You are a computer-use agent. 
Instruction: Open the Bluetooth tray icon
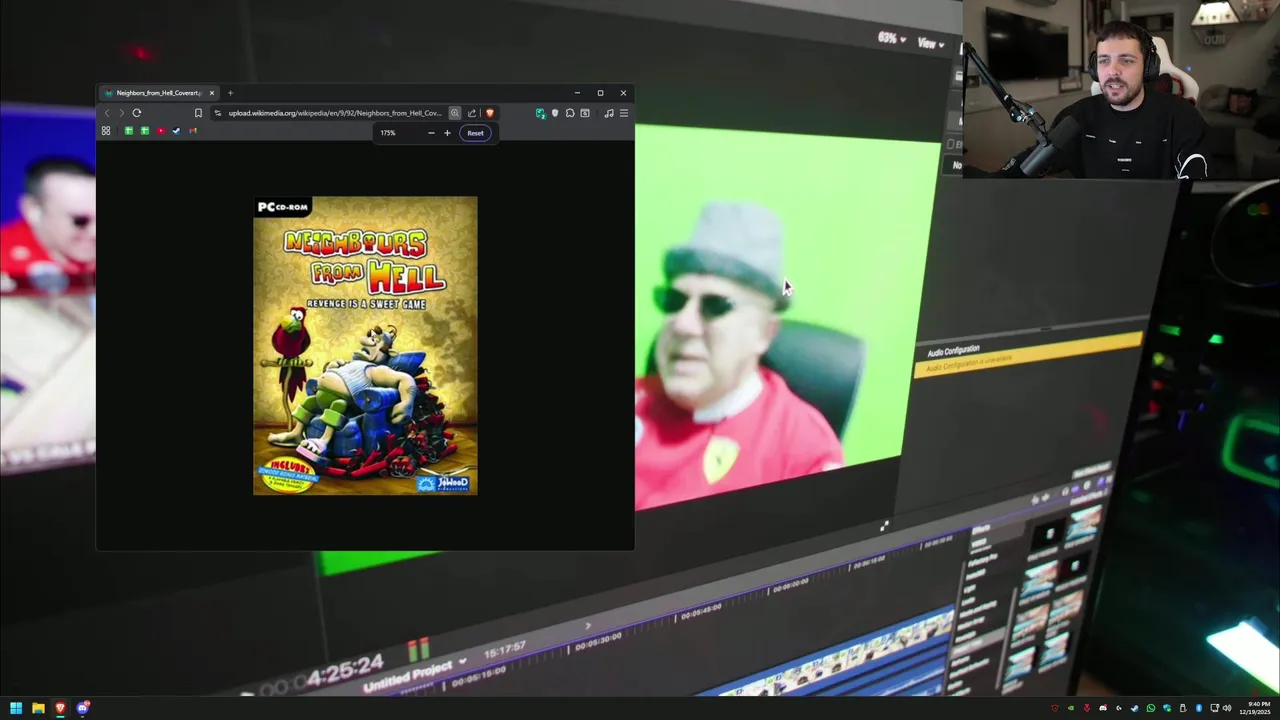point(1199,708)
